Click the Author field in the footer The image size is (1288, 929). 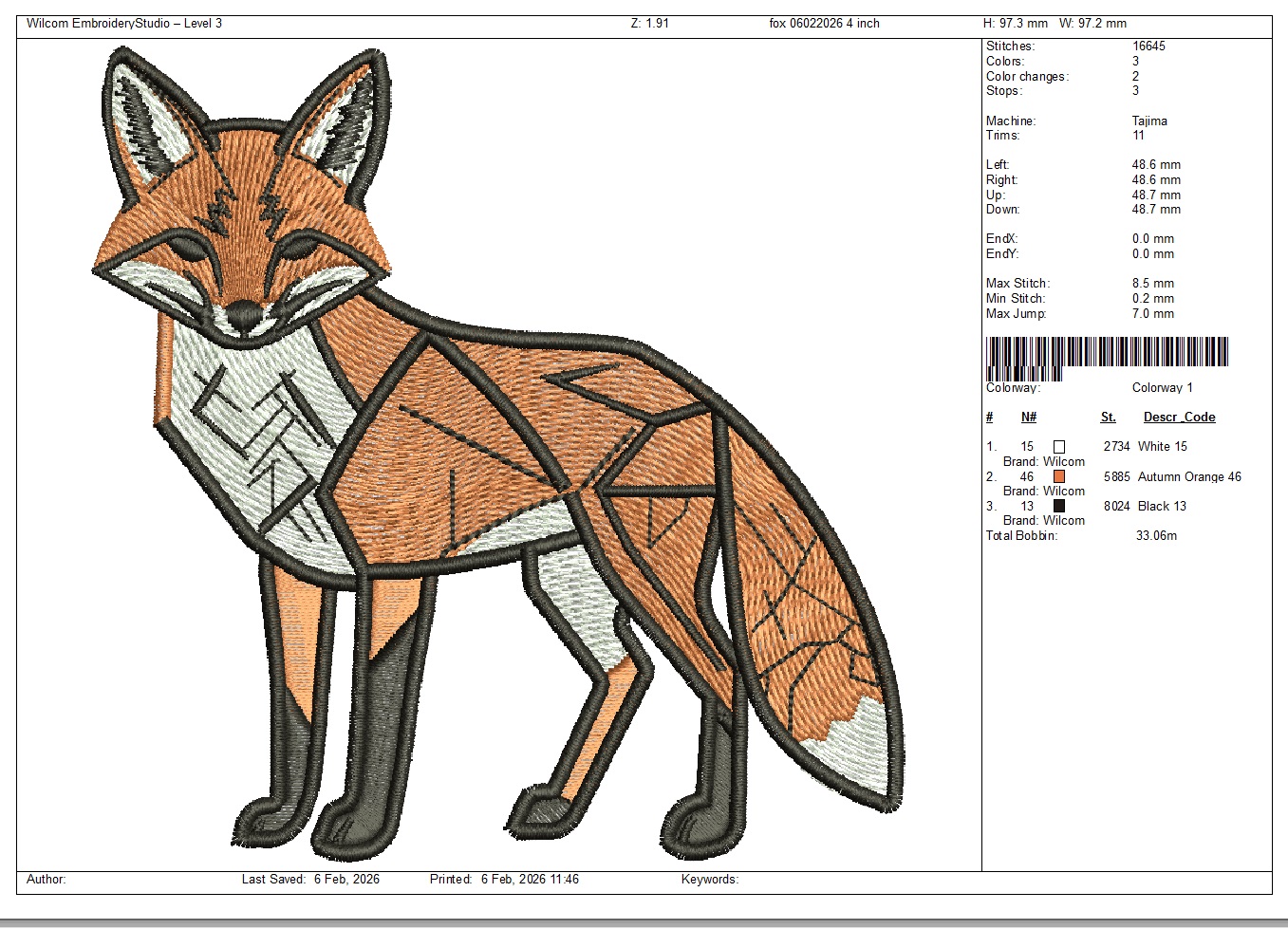47,880
